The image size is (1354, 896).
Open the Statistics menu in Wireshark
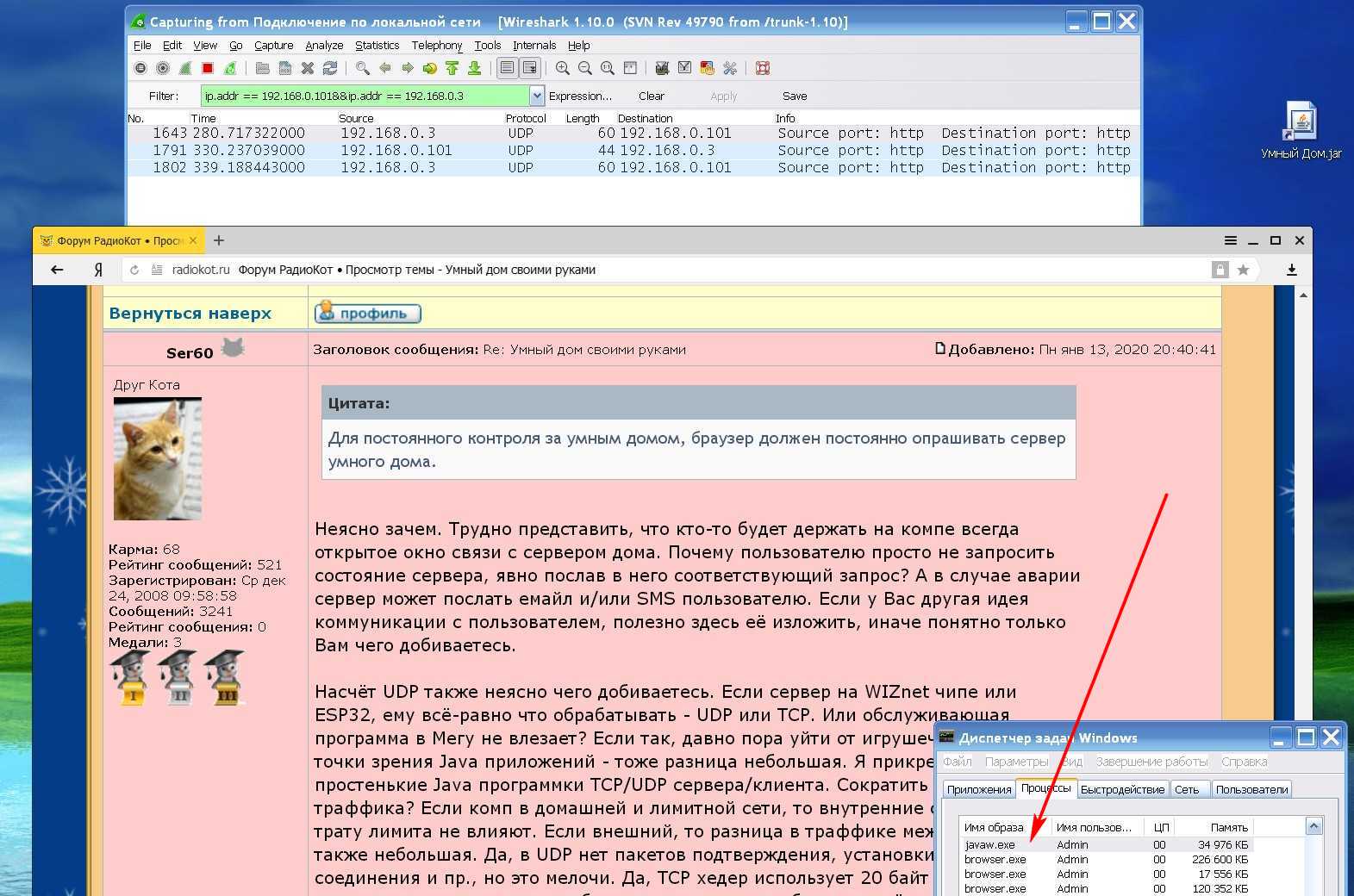coord(377,46)
